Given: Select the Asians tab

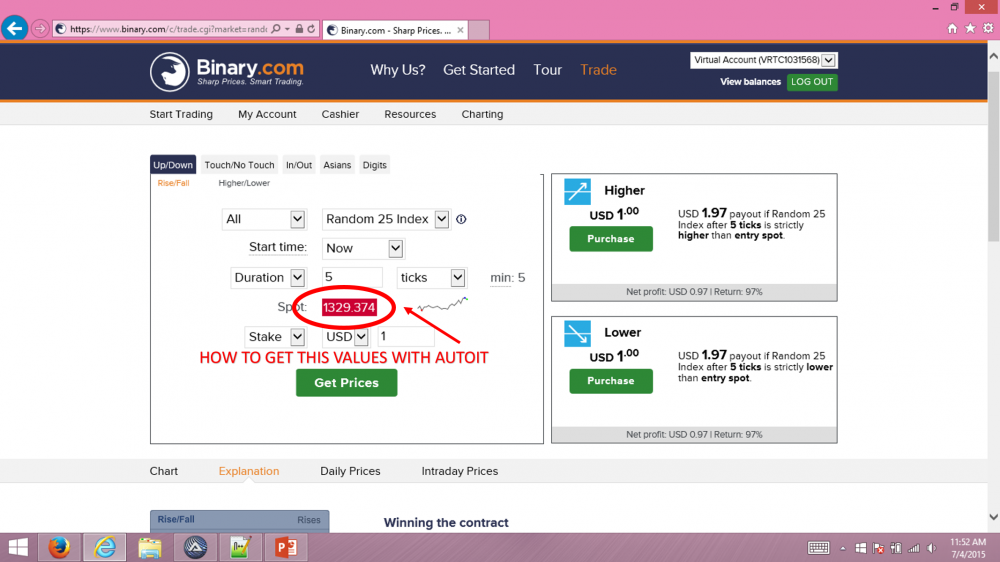Looking at the screenshot, I should [337, 165].
